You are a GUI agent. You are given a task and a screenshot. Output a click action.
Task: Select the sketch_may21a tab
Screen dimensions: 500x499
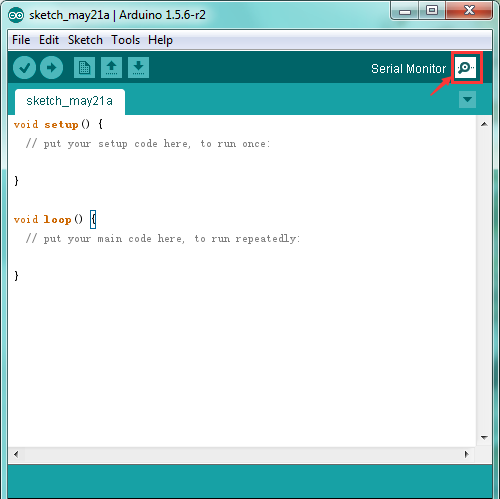pos(70,101)
